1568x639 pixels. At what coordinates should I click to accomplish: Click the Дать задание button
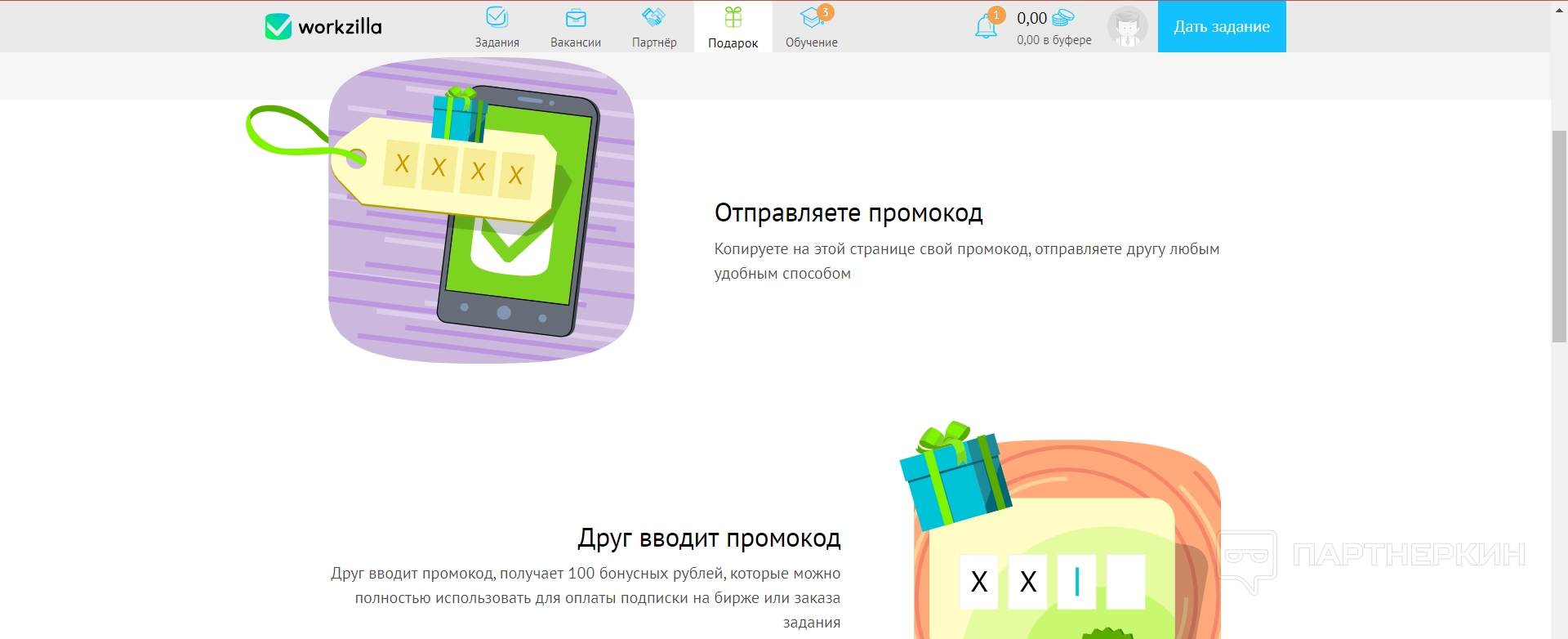tap(1222, 27)
